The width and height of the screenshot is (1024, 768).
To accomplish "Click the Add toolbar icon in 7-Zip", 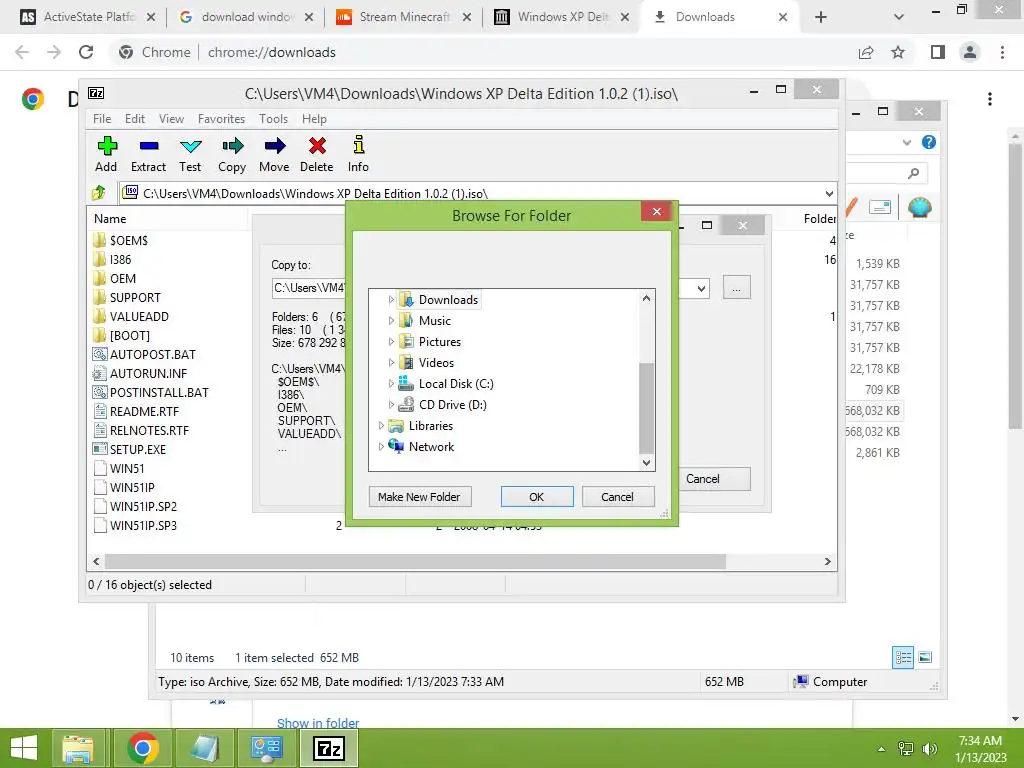I will [106, 146].
